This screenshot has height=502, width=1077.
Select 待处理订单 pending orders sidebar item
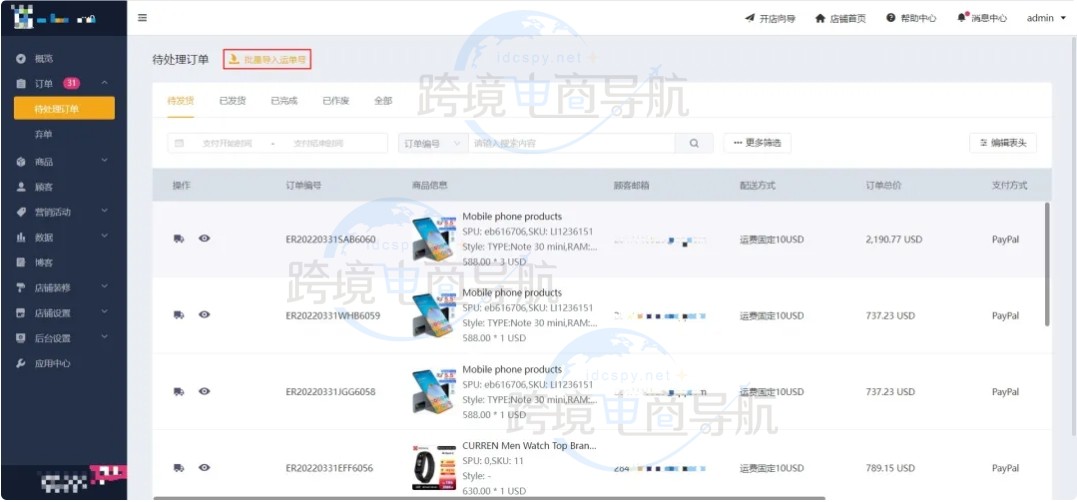coord(64,109)
